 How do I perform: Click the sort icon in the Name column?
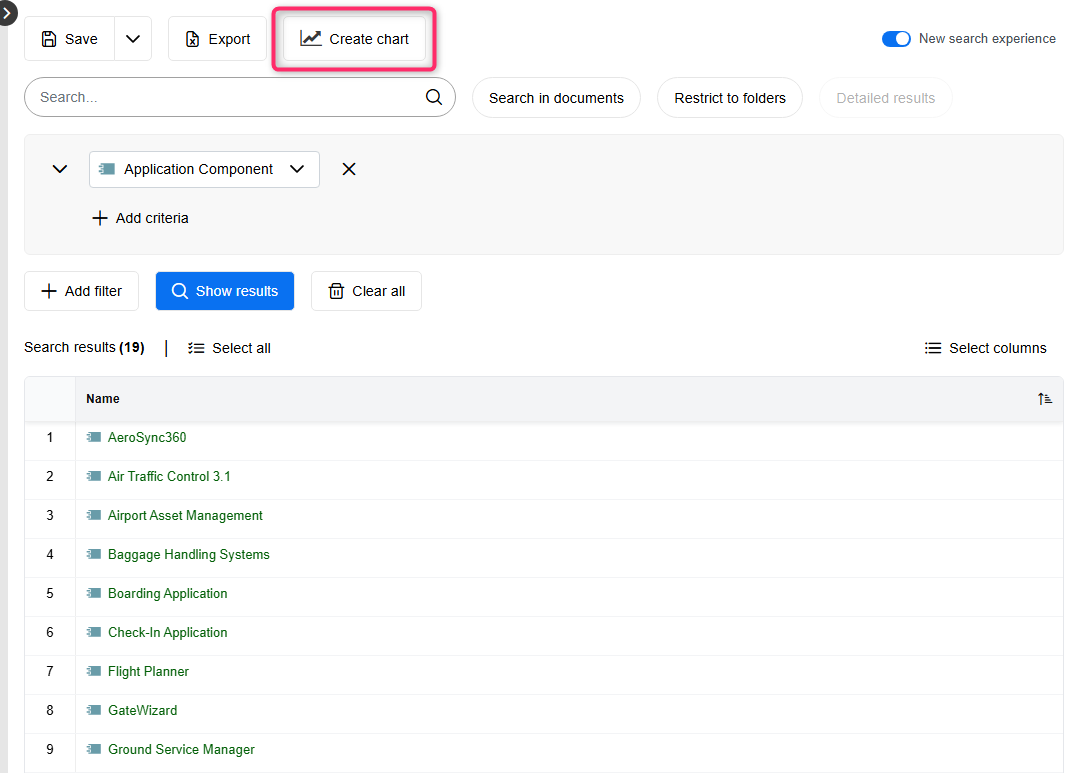click(x=1045, y=398)
